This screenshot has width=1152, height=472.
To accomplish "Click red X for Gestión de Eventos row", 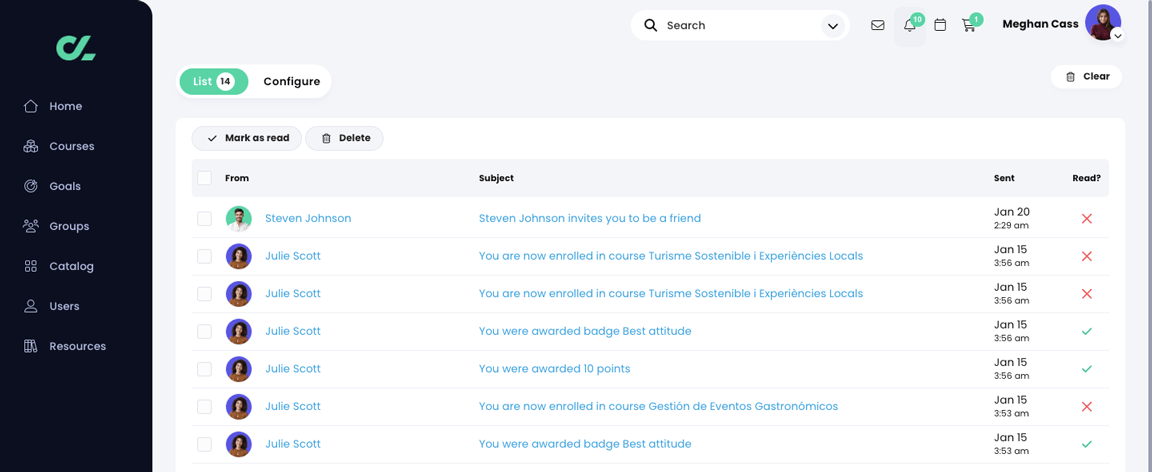I will pyautogui.click(x=1087, y=407).
